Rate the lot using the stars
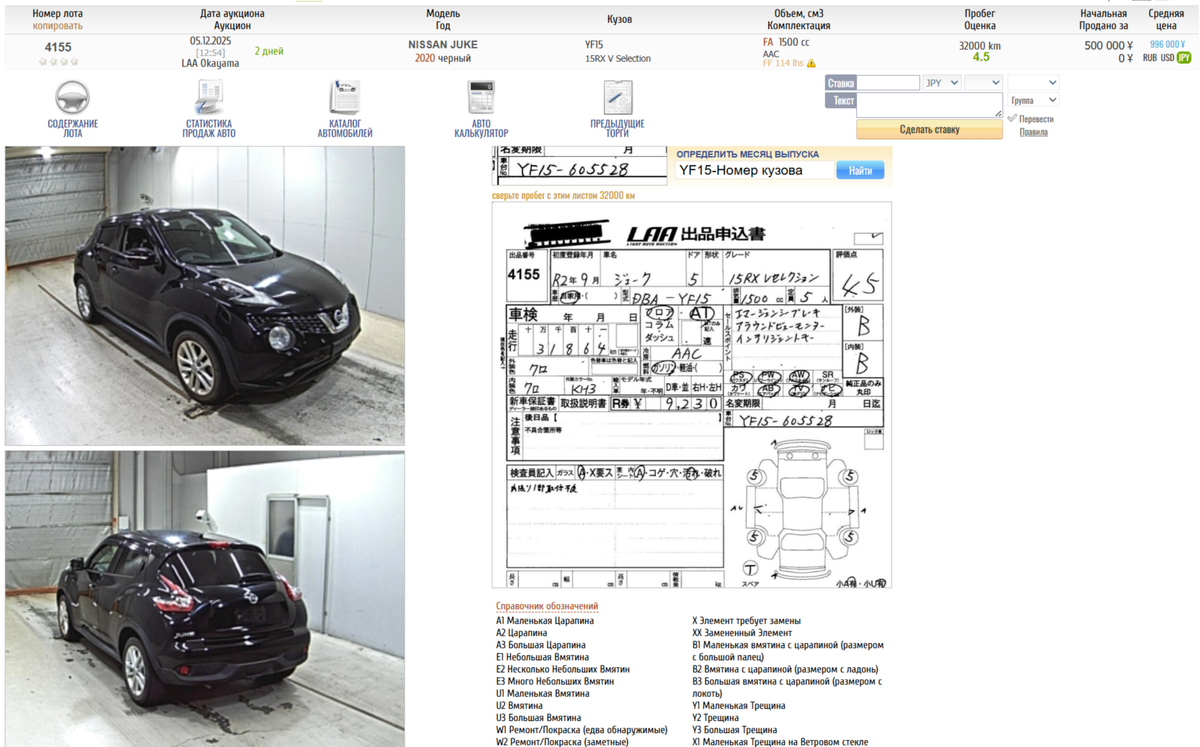Image resolution: width=1200 pixels, height=747 pixels. coord(58,61)
